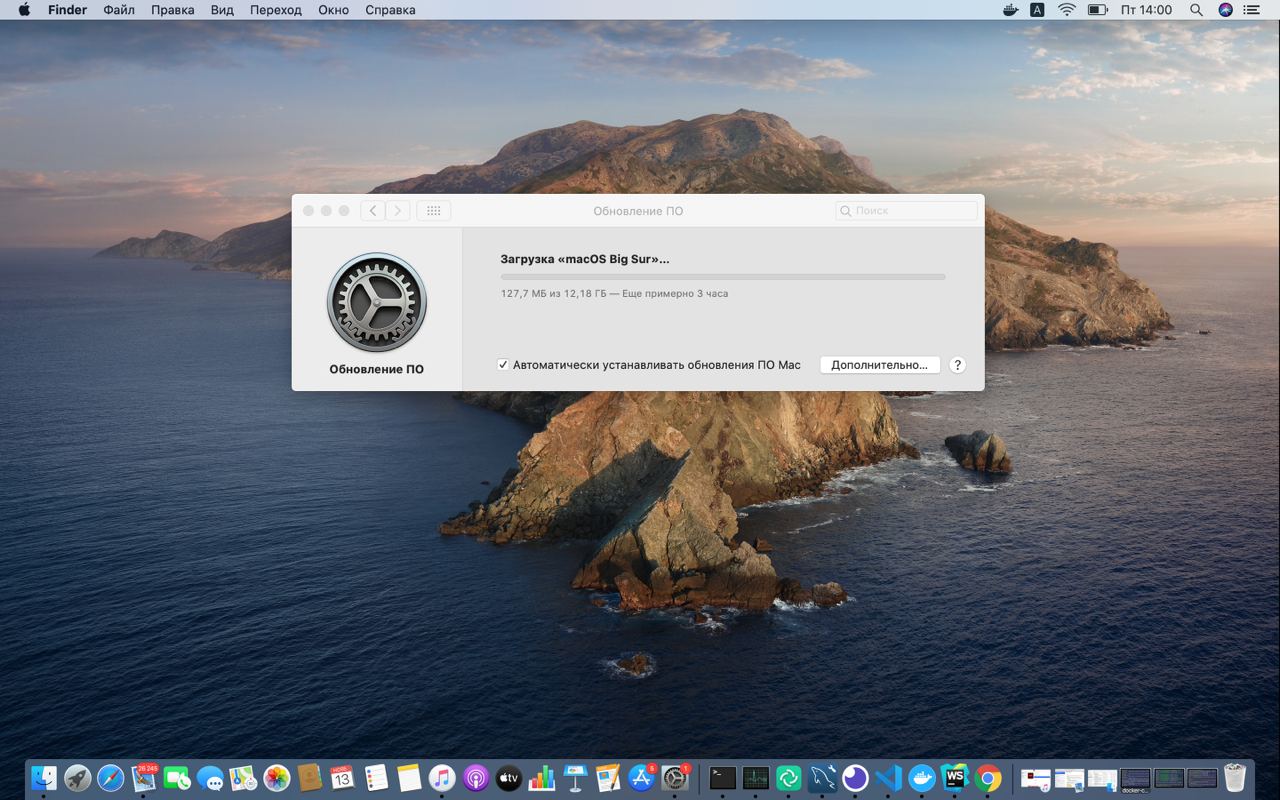Open Insomnia purple circle icon in Dock
Viewport: 1280px width, 800px height.
(x=855, y=778)
